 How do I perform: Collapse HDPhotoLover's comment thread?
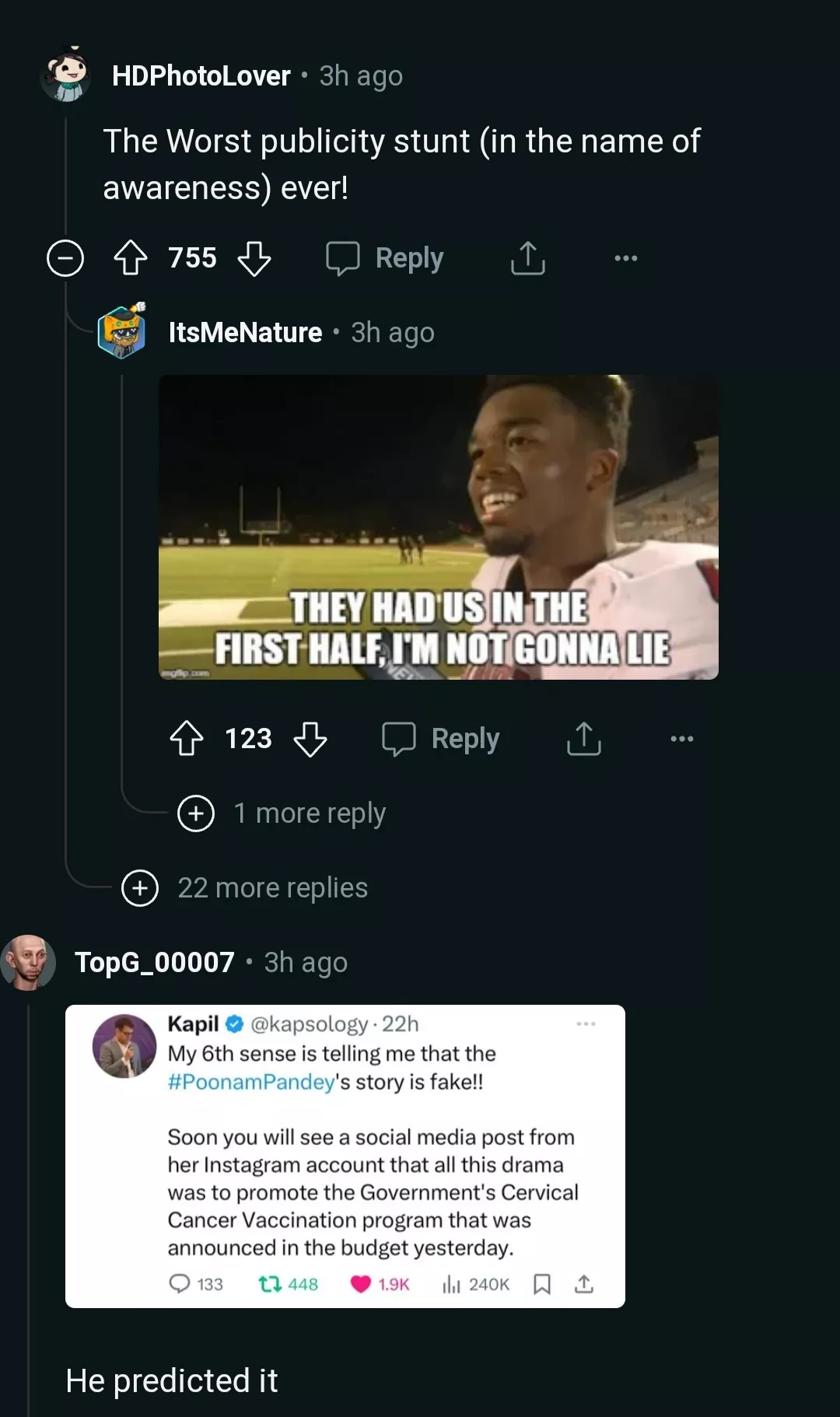point(65,258)
